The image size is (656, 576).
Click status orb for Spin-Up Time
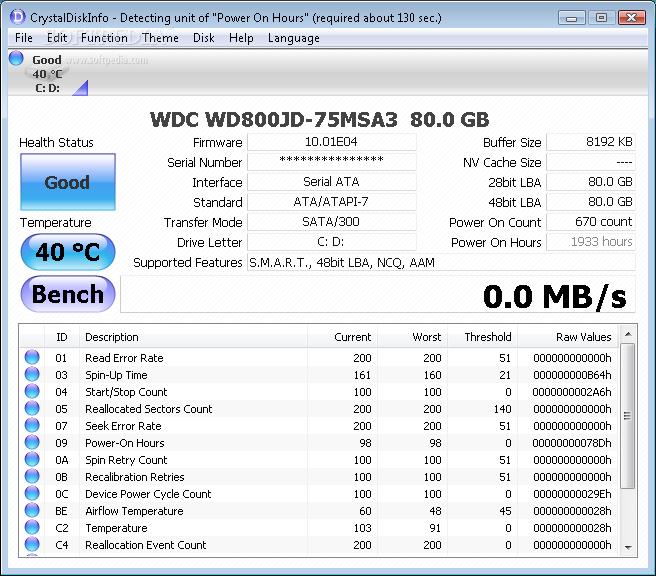[32, 374]
